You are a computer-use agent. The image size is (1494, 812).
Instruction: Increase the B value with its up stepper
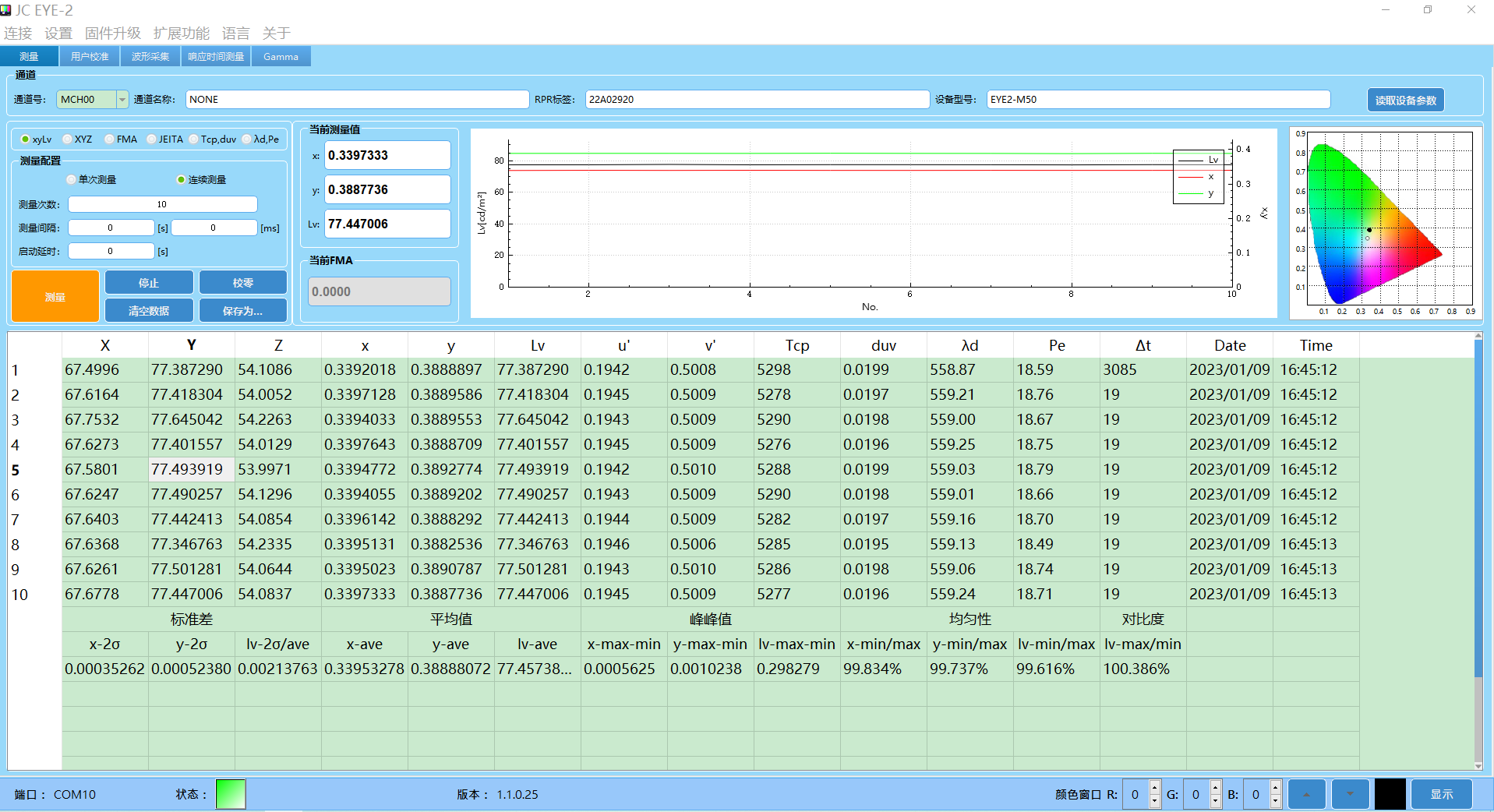click(1275, 787)
